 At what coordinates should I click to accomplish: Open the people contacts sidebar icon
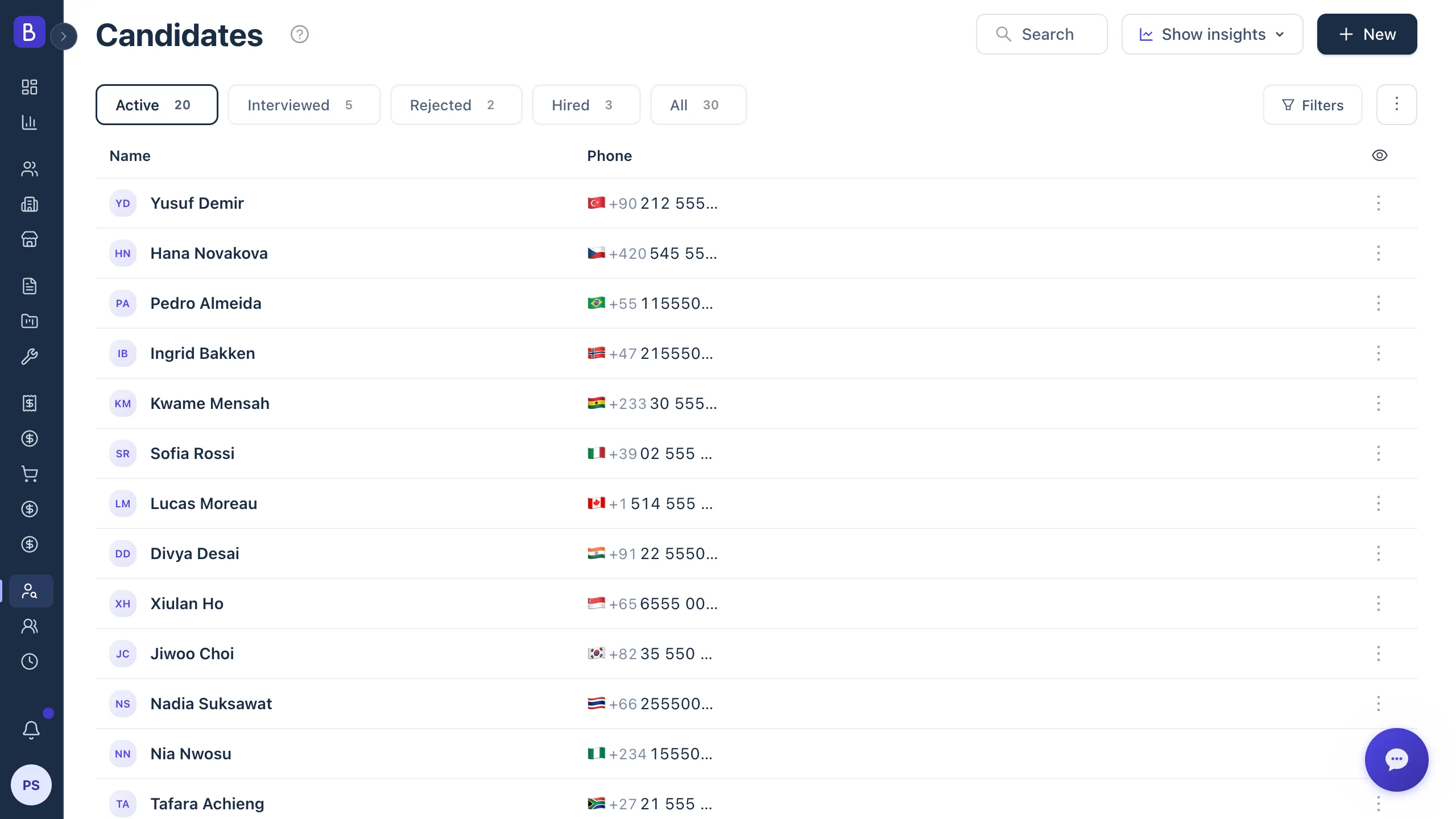pos(30,169)
